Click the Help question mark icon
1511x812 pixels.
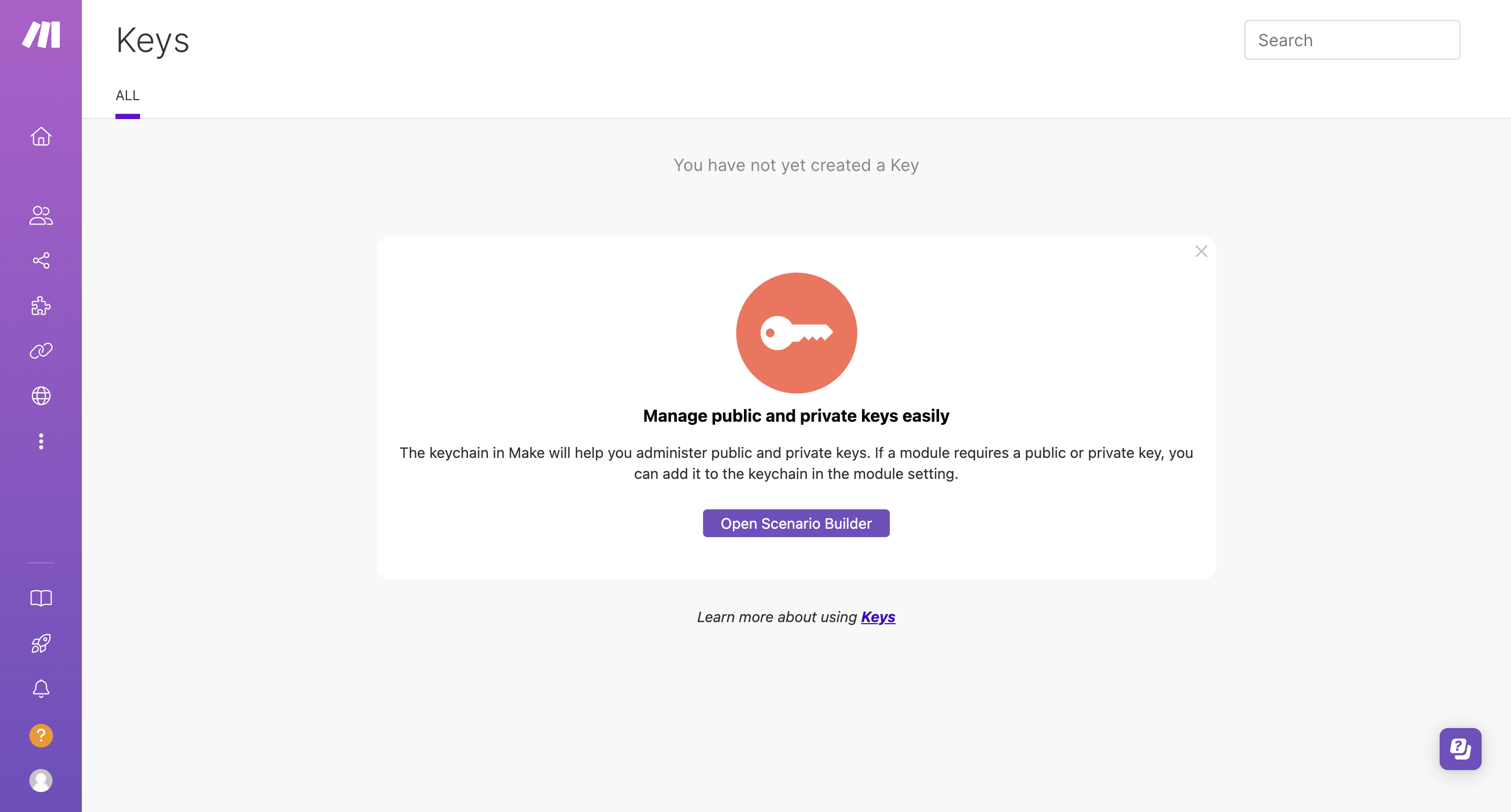coord(41,735)
